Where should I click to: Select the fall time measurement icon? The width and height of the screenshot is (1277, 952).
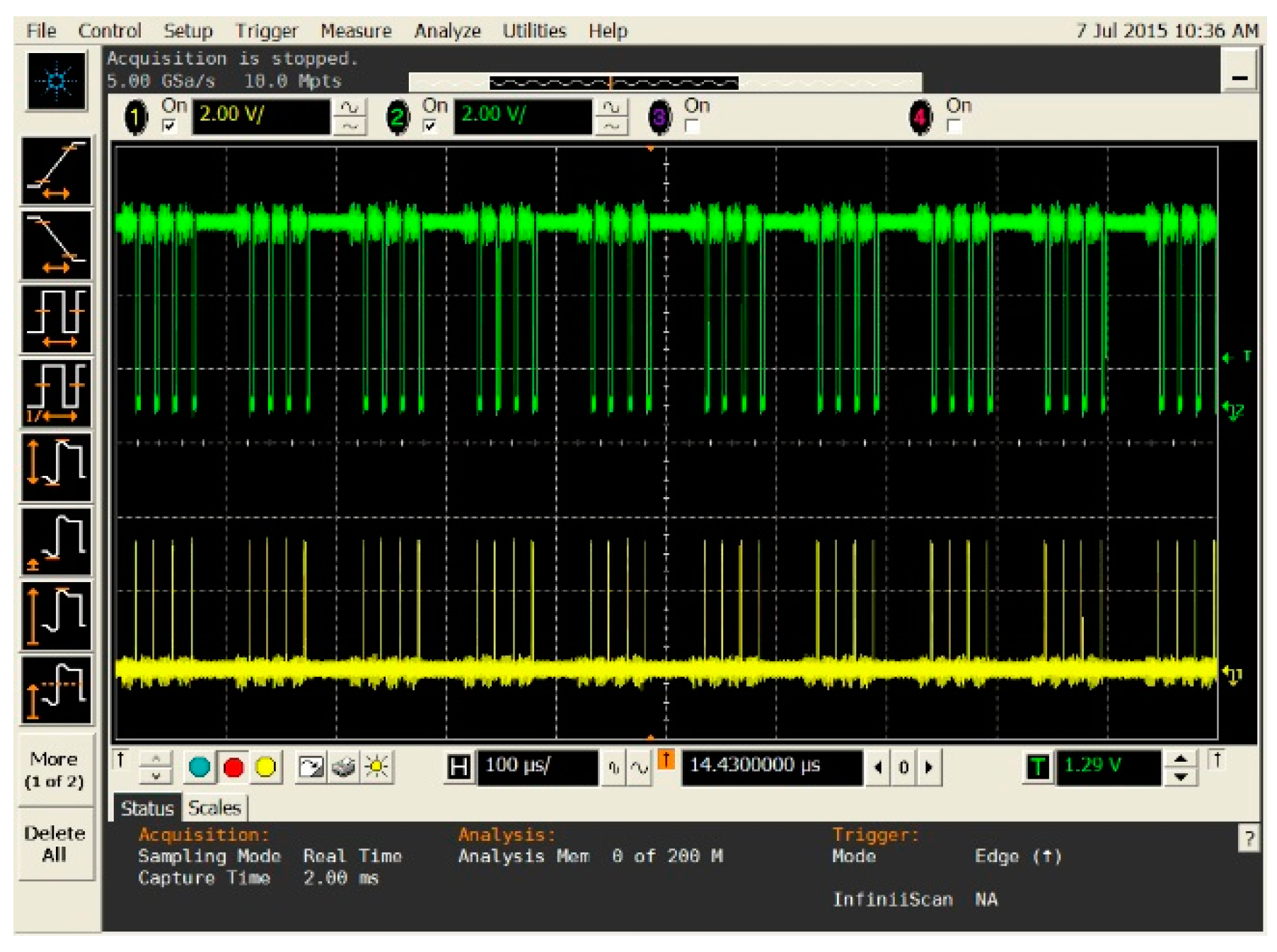pos(56,245)
